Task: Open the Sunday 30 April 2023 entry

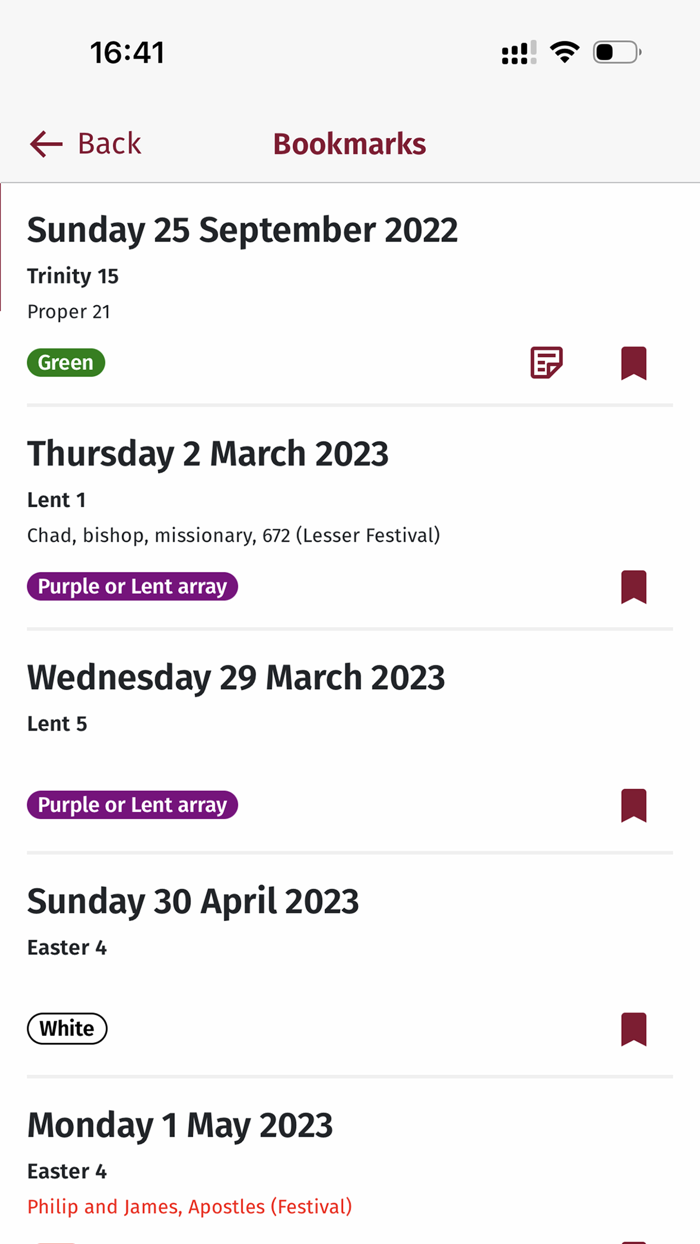Action: [193, 900]
